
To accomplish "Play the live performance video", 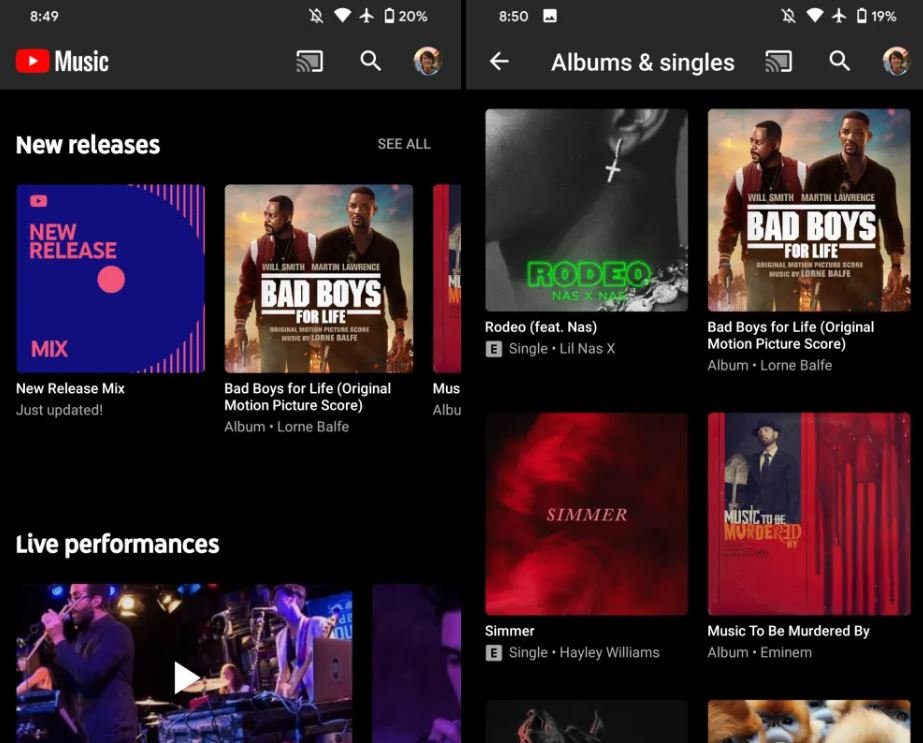I will (186, 677).
